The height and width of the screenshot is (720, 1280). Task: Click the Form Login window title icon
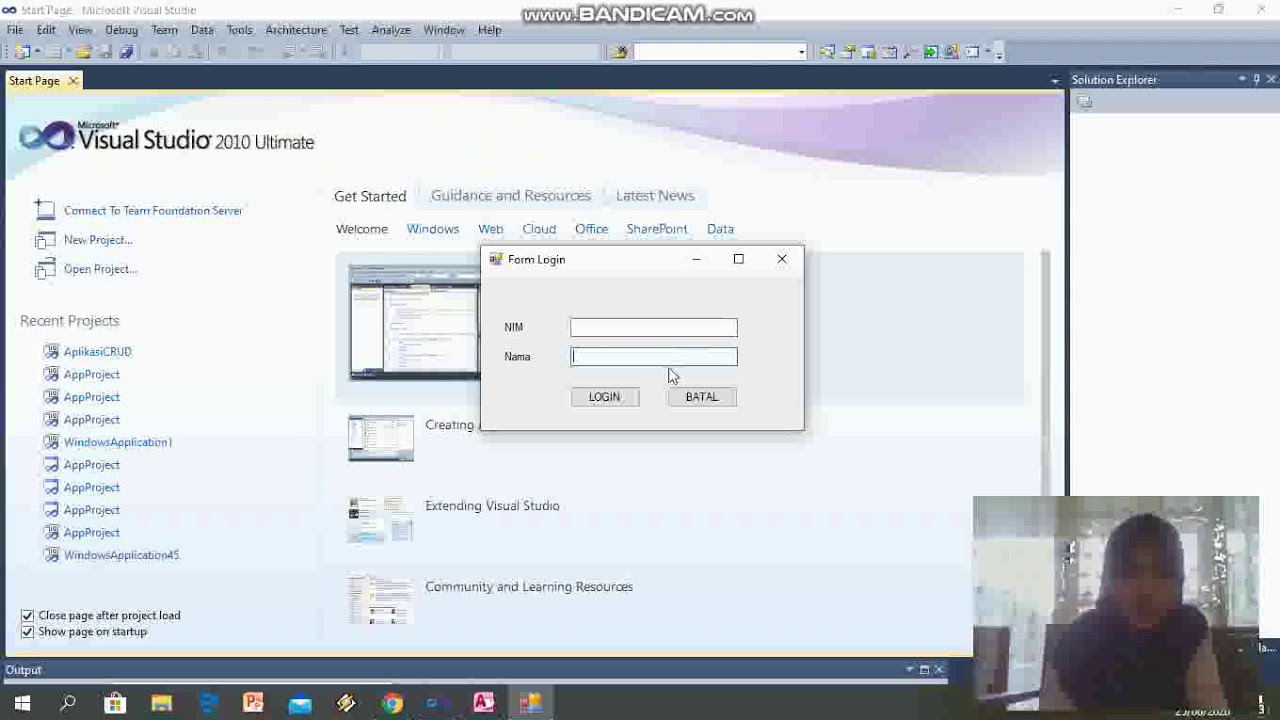click(x=495, y=259)
